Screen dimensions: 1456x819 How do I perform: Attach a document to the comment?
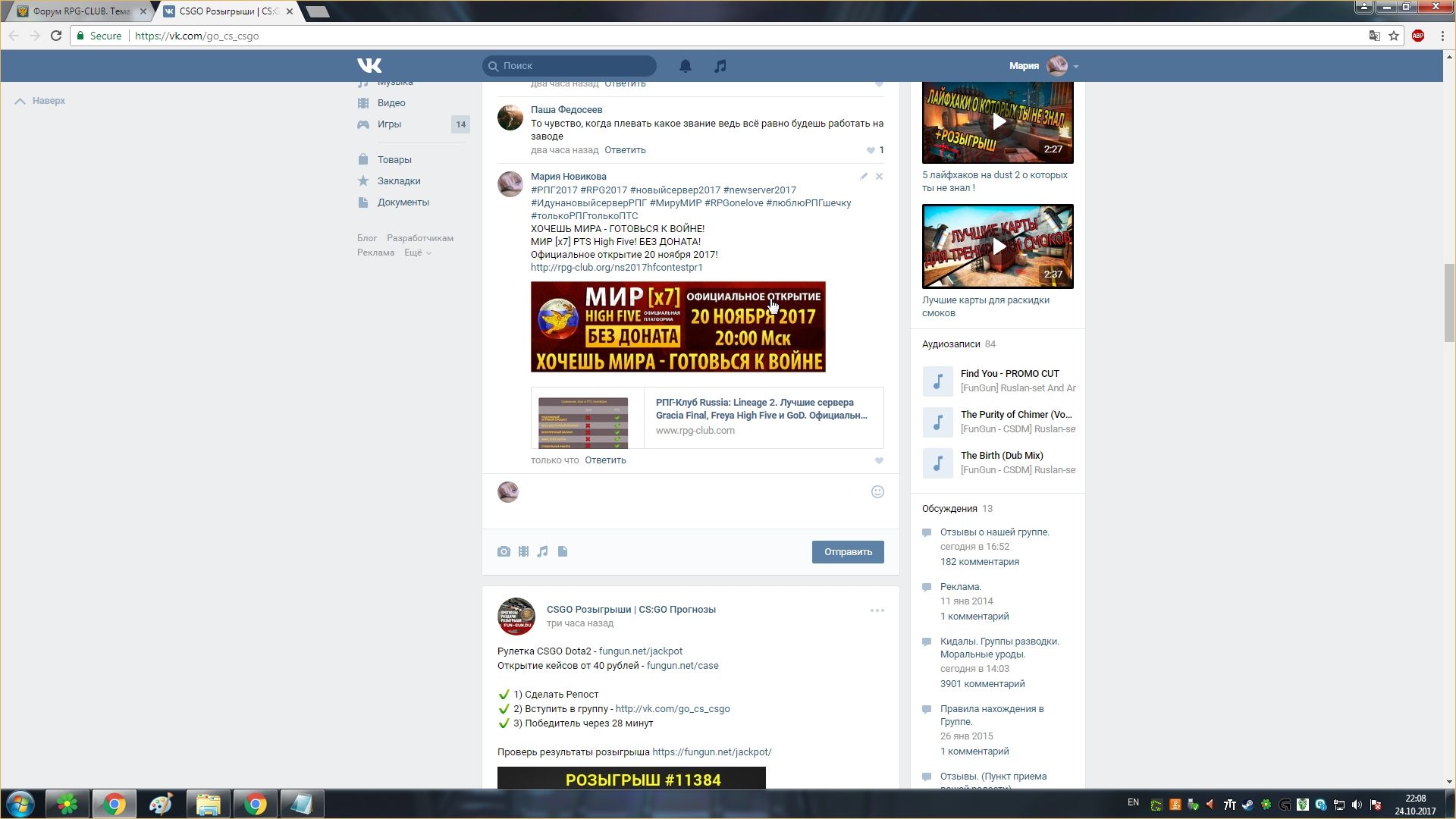click(x=563, y=551)
